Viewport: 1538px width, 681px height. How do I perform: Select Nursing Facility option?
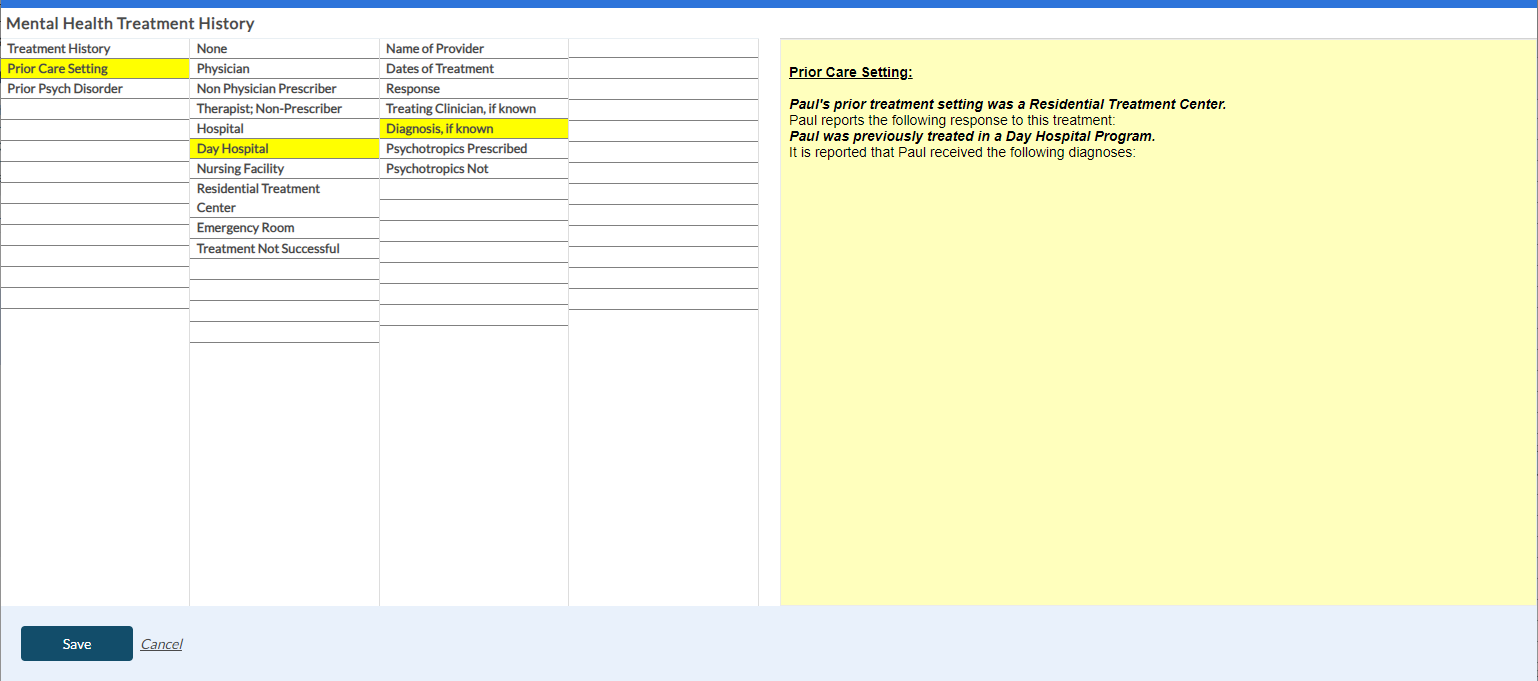[240, 169]
